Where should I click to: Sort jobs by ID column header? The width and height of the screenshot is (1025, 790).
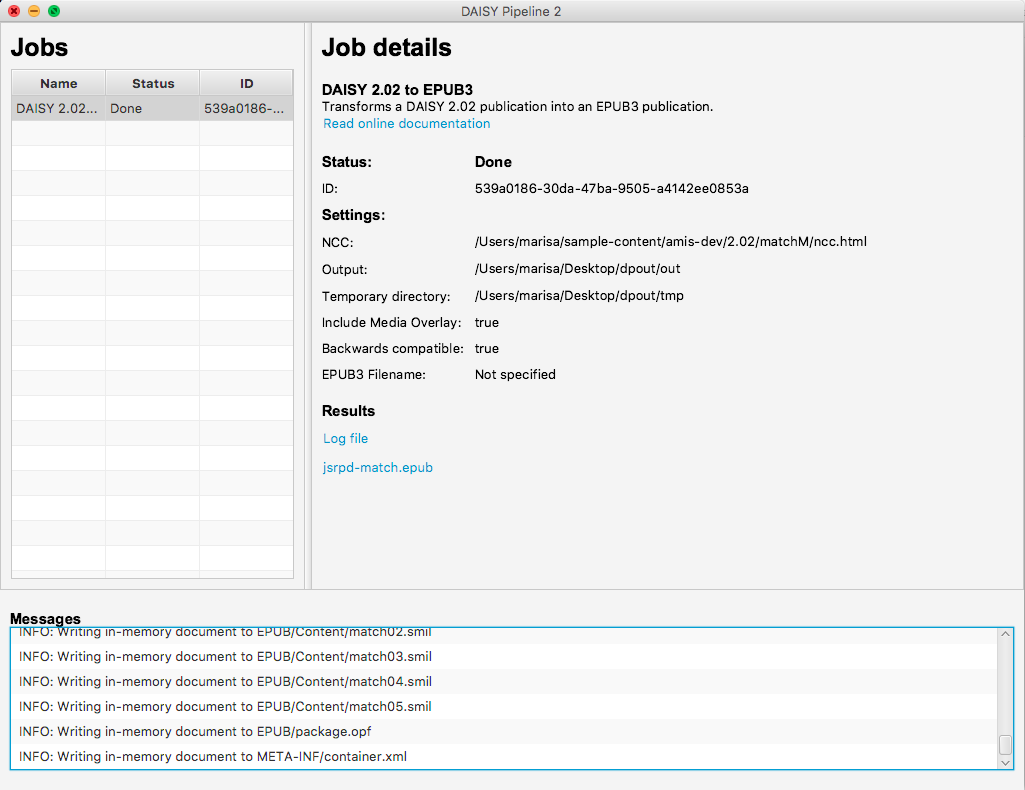click(x=246, y=83)
